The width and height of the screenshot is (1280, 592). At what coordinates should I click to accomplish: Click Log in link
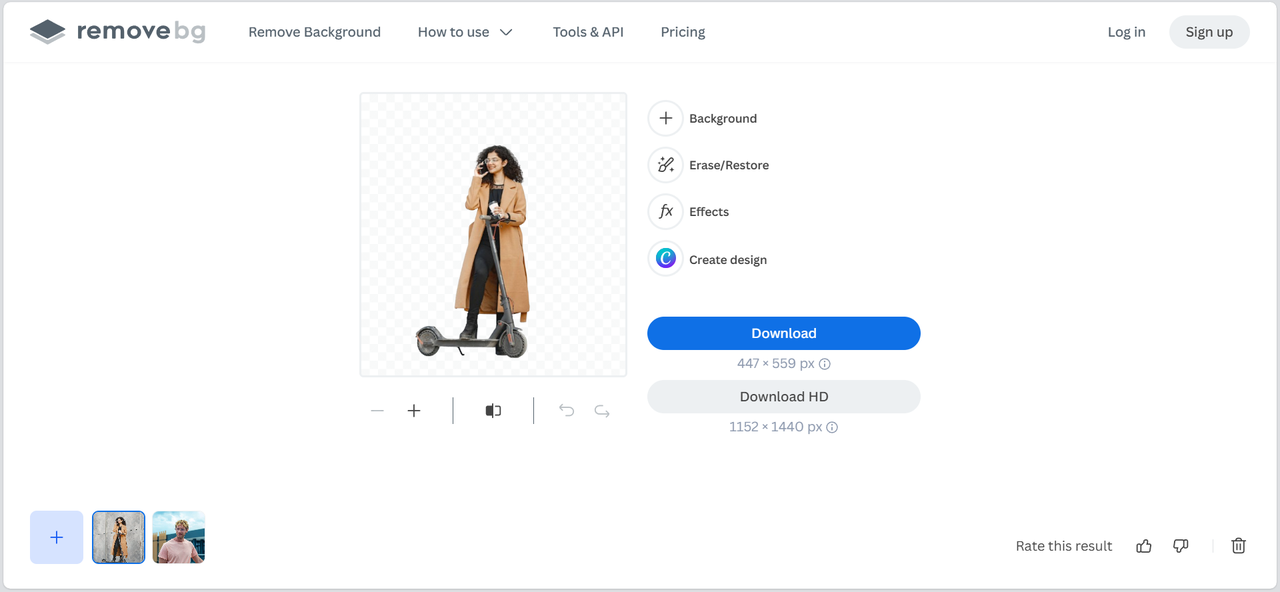(x=1126, y=32)
